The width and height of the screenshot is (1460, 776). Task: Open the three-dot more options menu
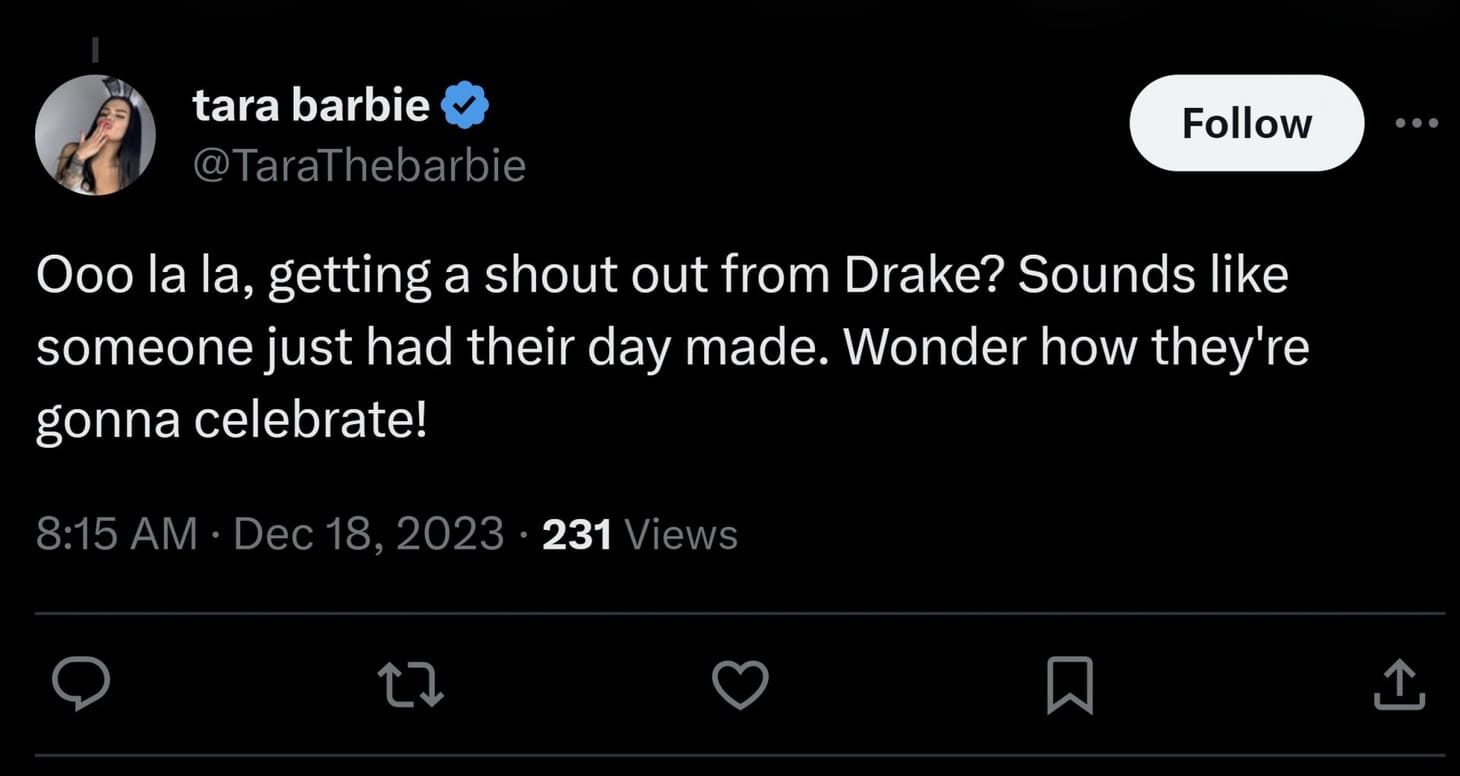[x=1416, y=122]
